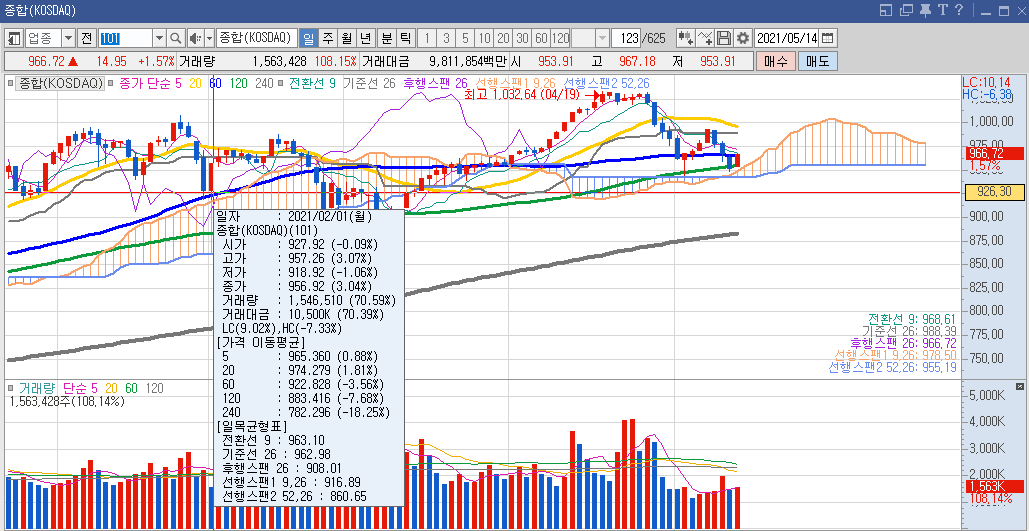Open the stock code search magnifier
This screenshot has width=1029, height=531.
click(x=175, y=38)
